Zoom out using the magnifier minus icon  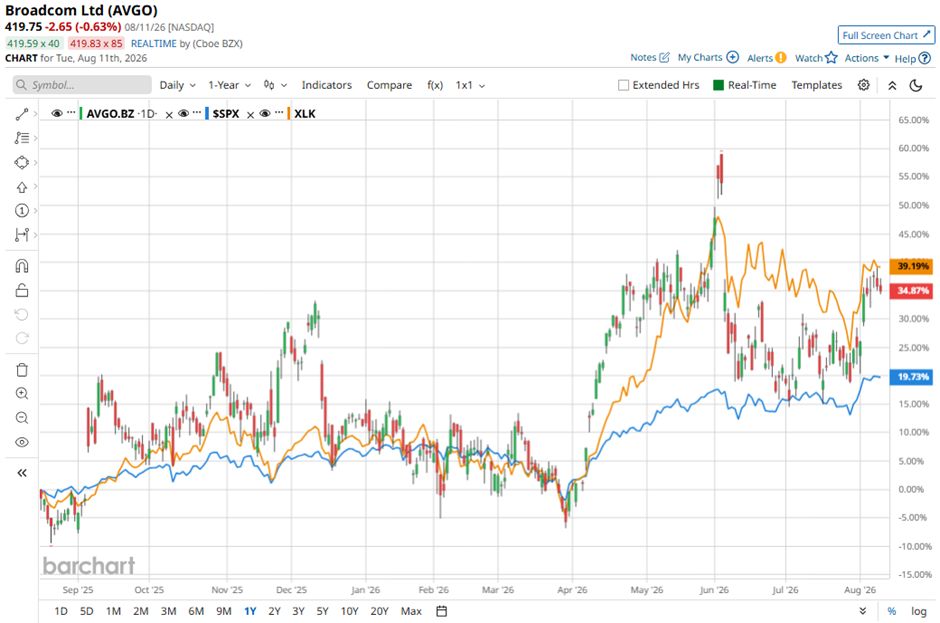[x=22, y=418]
